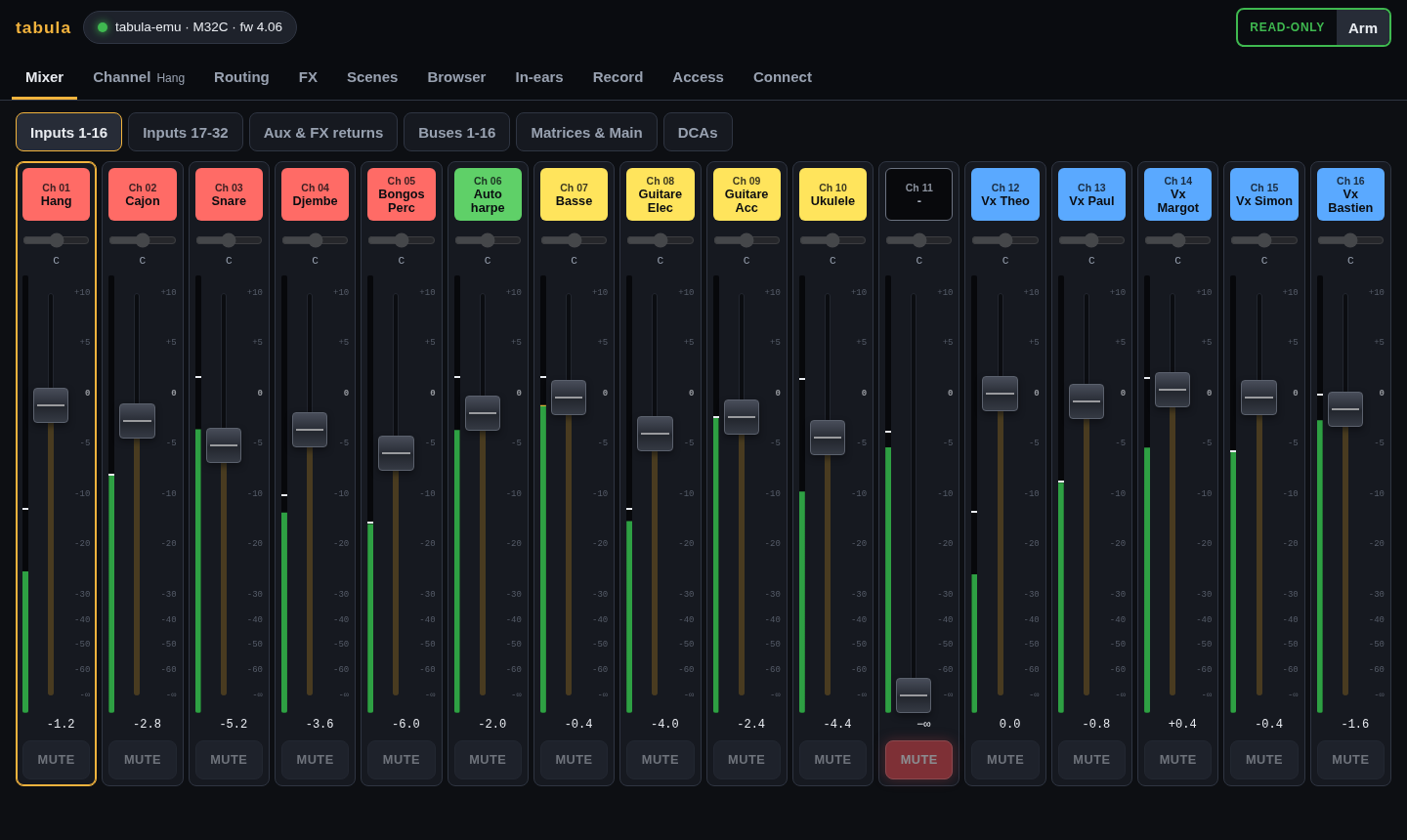This screenshot has width=1407, height=840.
Task: Click the tabula-emu M32C device status pill
Action: 190,27
